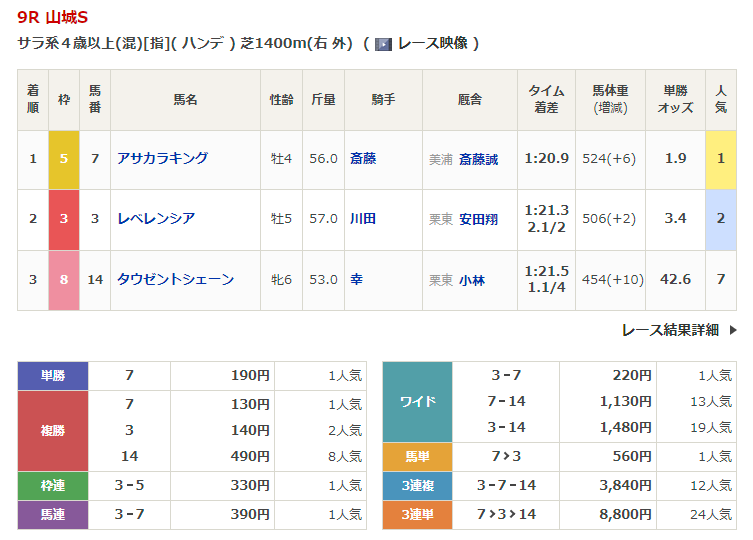753x540 pixels.
Task: Open horse タウゼントシェーン profile link
Action: pyautogui.click(x=175, y=279)
